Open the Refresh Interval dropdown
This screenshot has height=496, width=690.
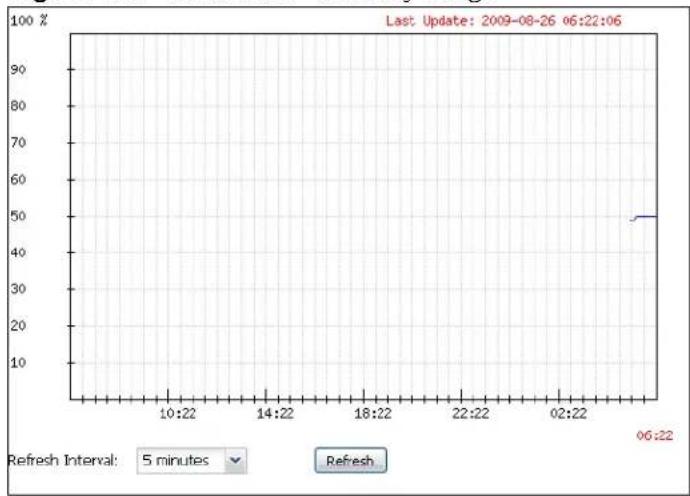tap(191, 461)
